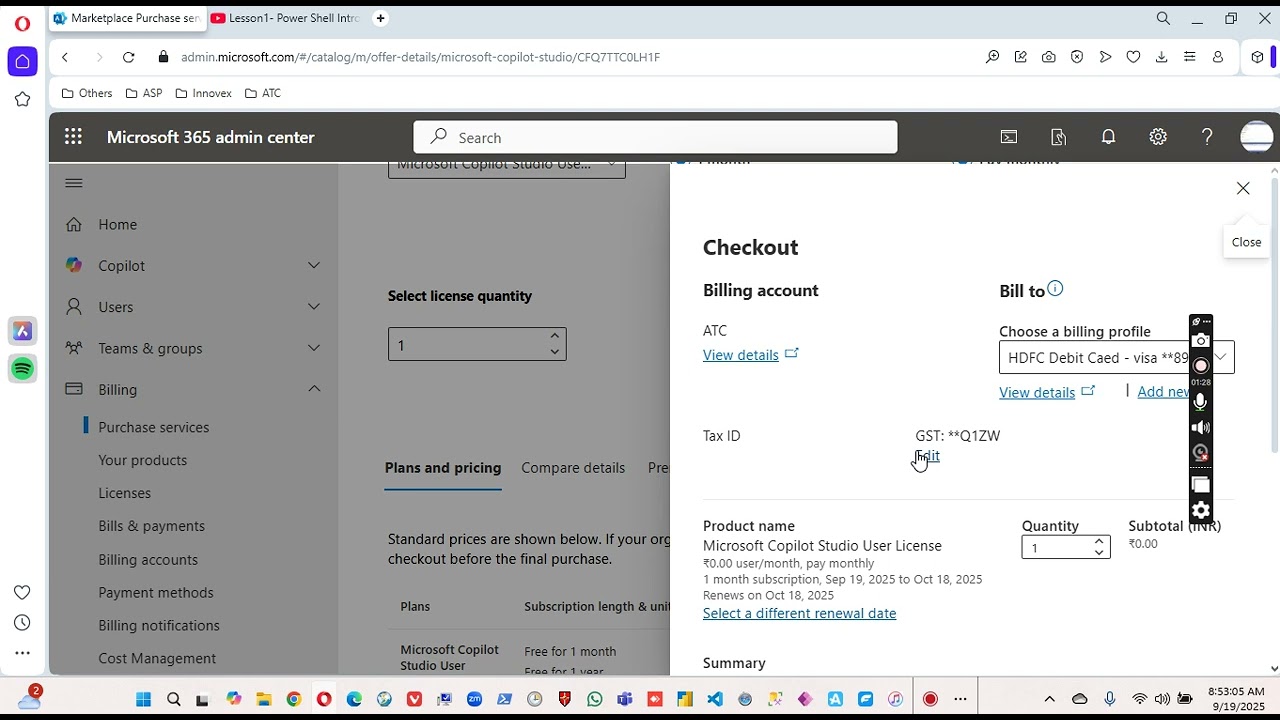The width and height of the screenshot is (1280, 720).
Task: Collapse the navigation menu hamburger
Action: click(74, 183)
